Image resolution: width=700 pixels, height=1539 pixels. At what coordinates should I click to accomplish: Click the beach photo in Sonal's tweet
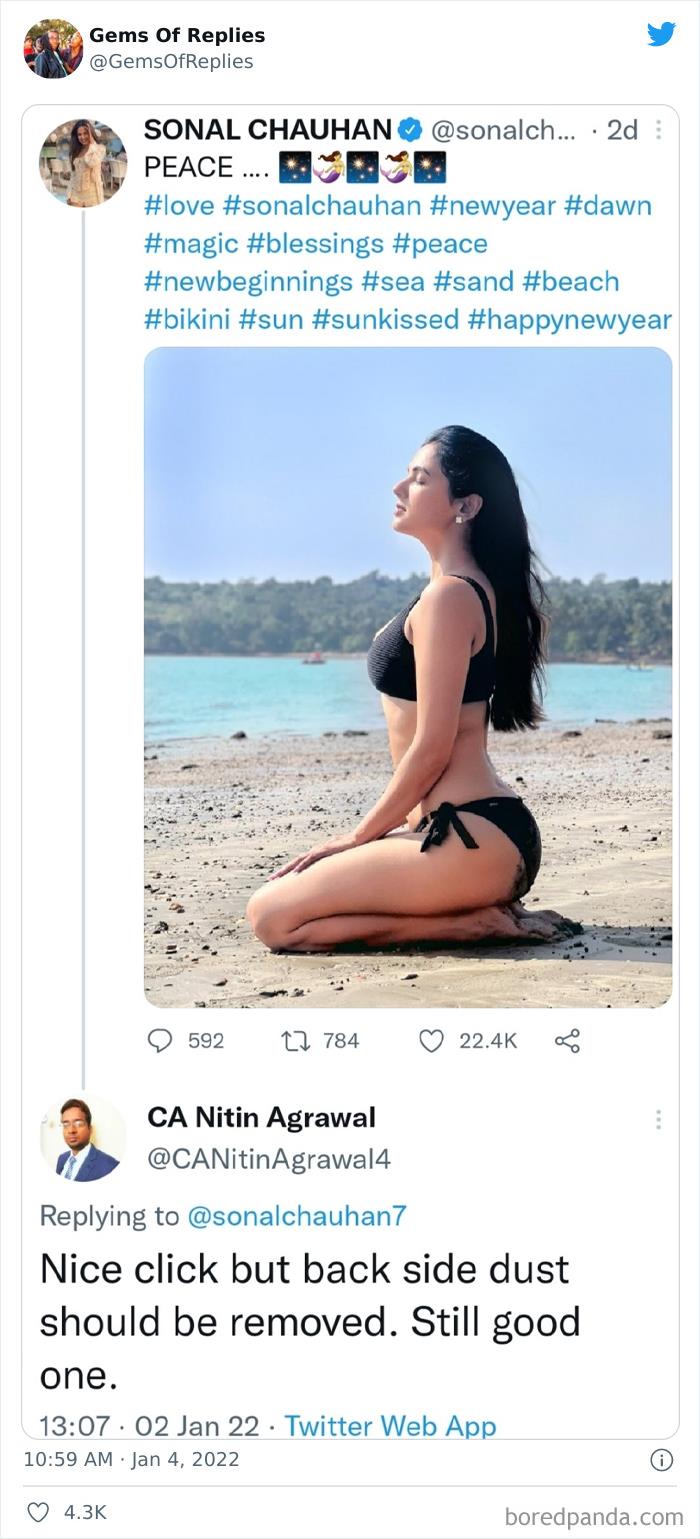(x=408, y=675)
